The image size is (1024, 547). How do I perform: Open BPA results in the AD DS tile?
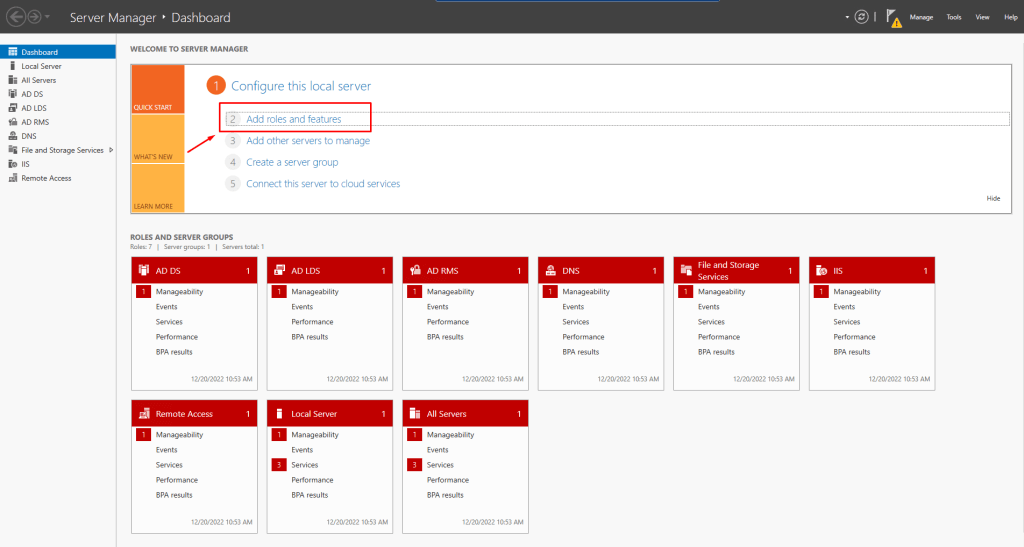[x=174, y=352]
